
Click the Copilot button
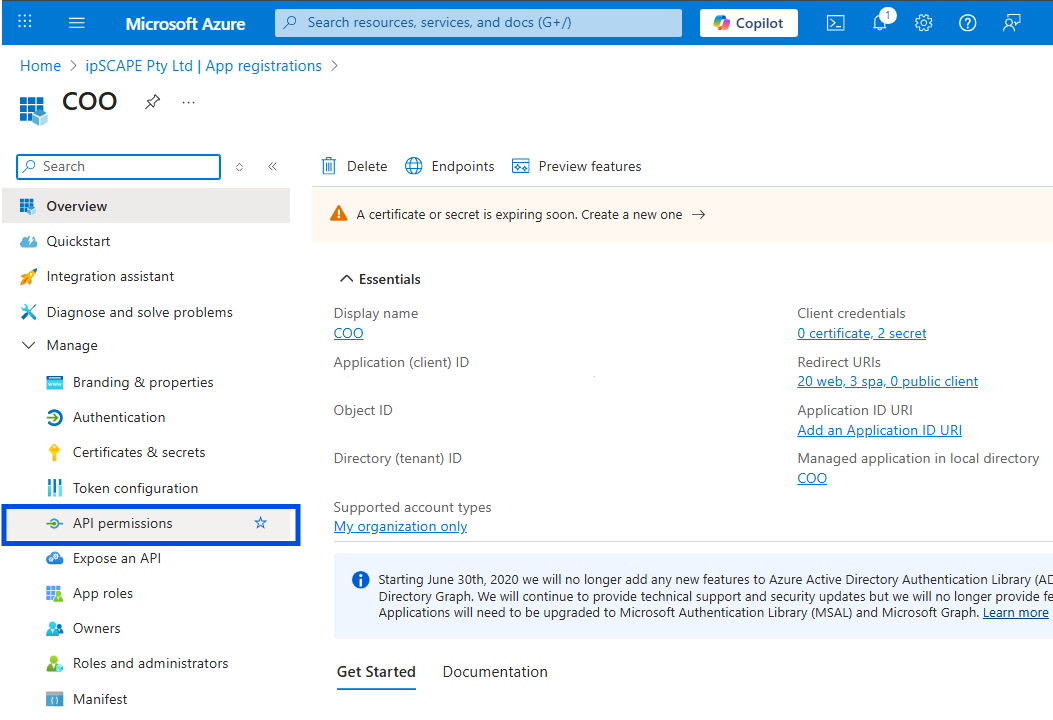[x=748, y=23]
